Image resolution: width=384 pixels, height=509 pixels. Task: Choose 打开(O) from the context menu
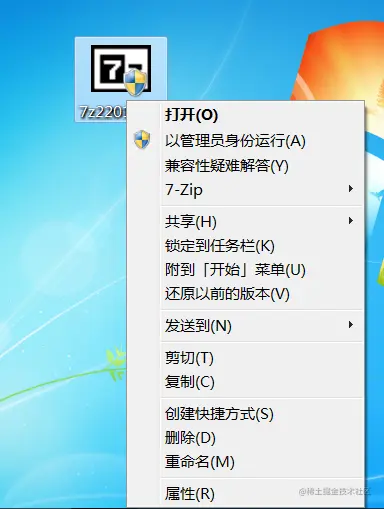245,115
